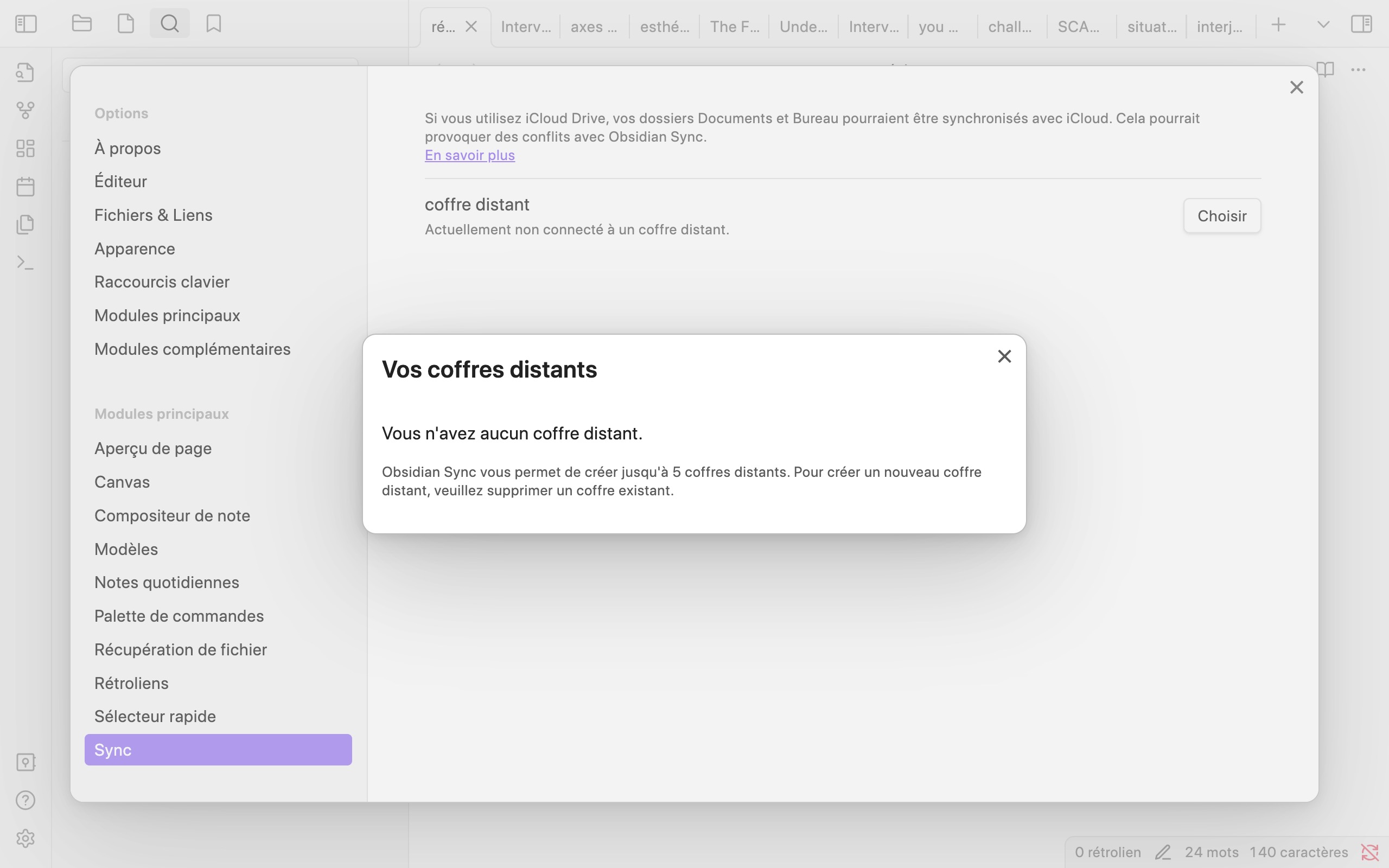Click the search magnifier icon

coord(169,24)
